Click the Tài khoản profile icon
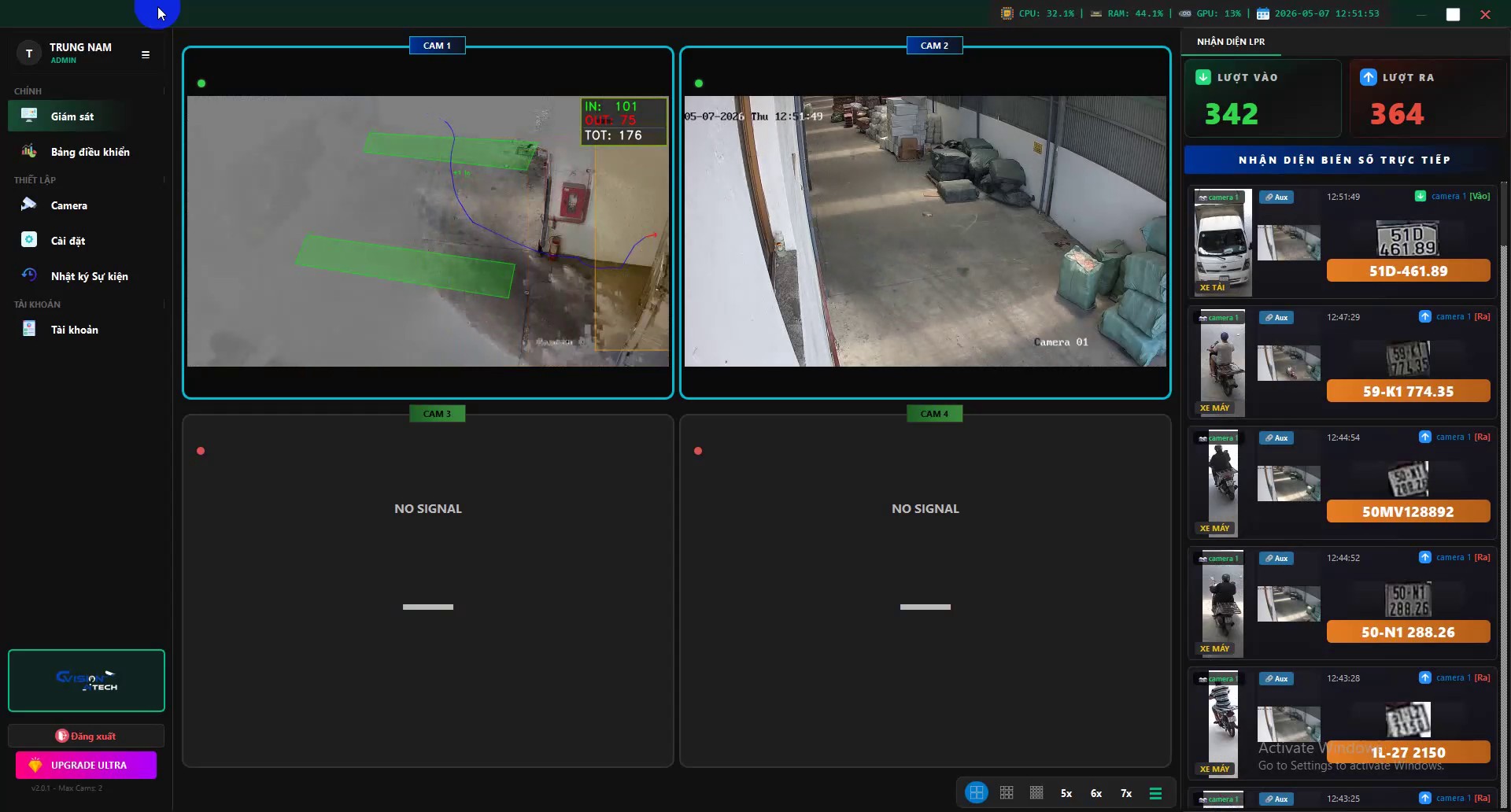This screenshot has width=1511, height=812. tap(29, 329)
